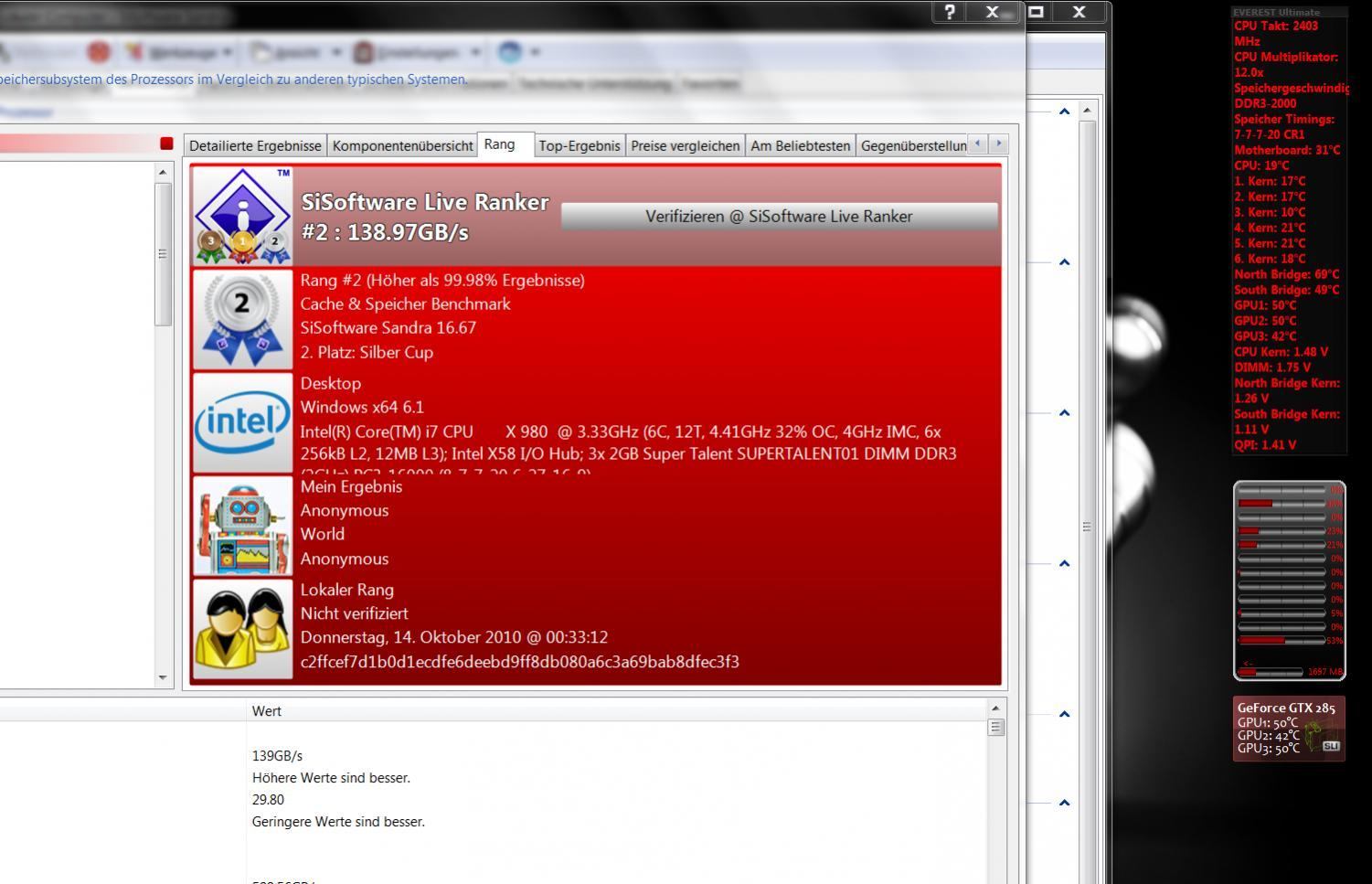Image resolution: width=1372 pixels, height=884 pixels.
Task: Click 'Mein Ergebnis' text
Action: click(351, 487)
